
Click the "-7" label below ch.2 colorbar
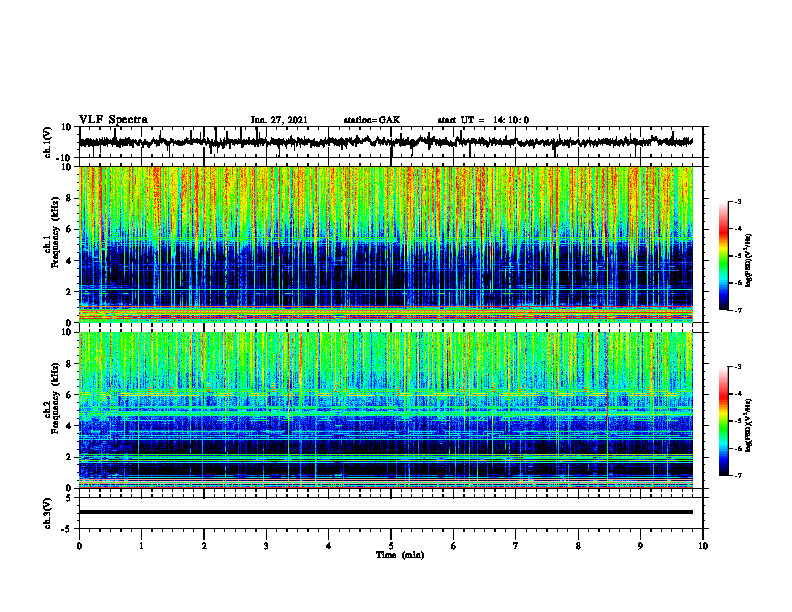[737, 476]
